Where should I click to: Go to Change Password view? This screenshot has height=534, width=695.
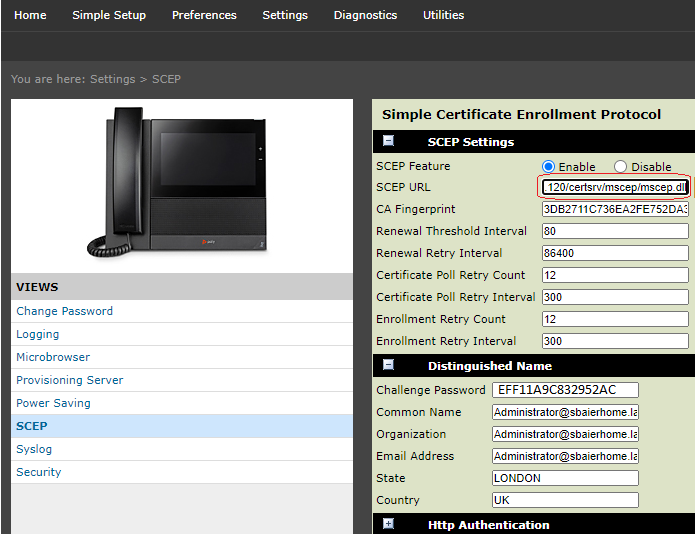[64, 311]
